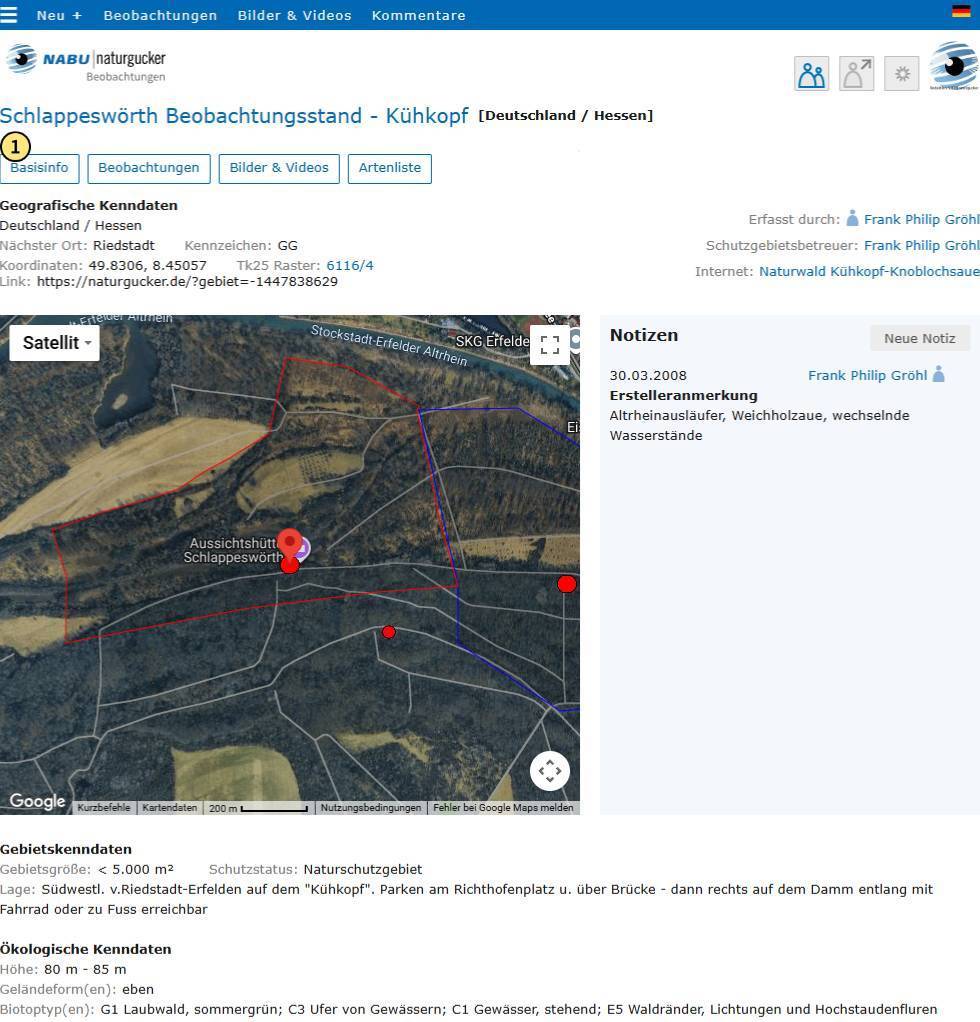980x1022 pixels.
Task: Open the hamburger menu icon
Action: click(x=8, y=14)
